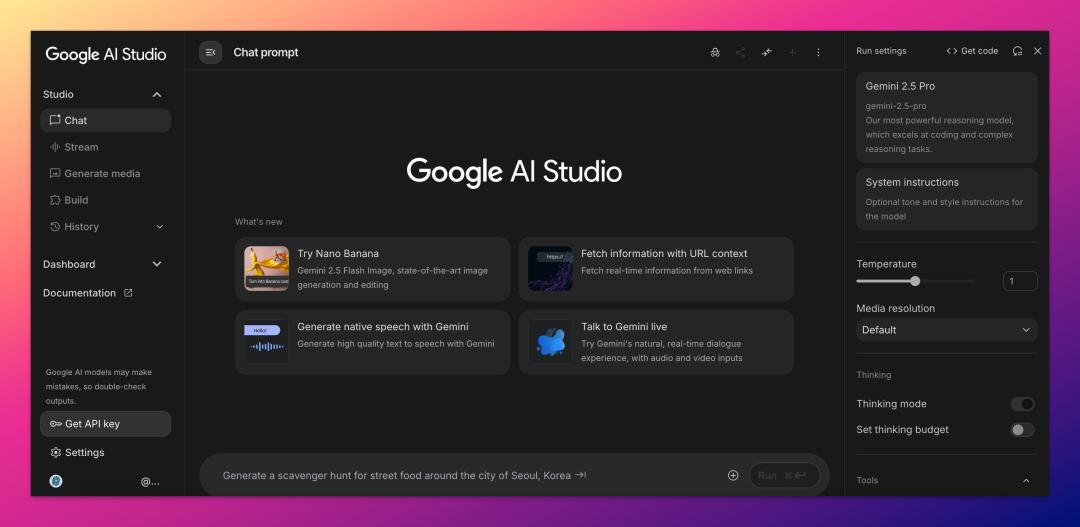Expand the History chevron

click(x=160, y=227)
